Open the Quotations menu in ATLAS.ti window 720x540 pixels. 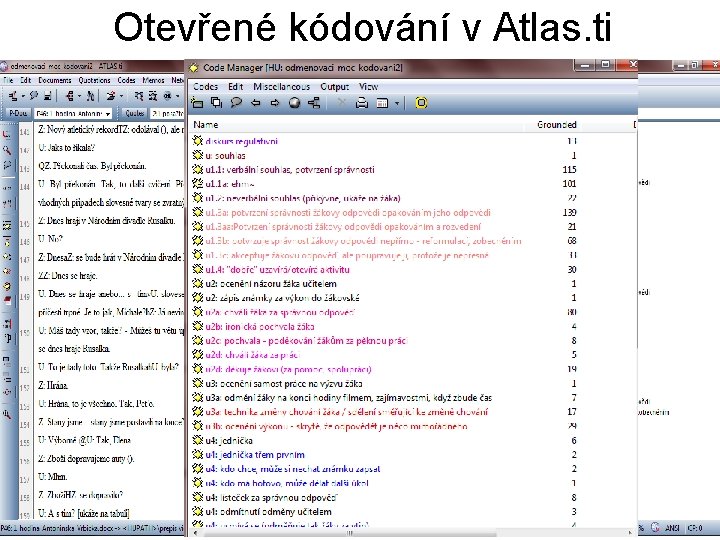tap(94, 80)
